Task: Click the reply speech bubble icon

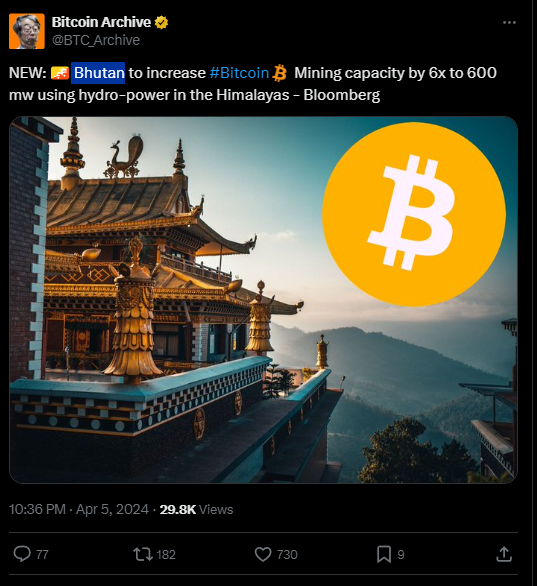Action: pos(22,554)
